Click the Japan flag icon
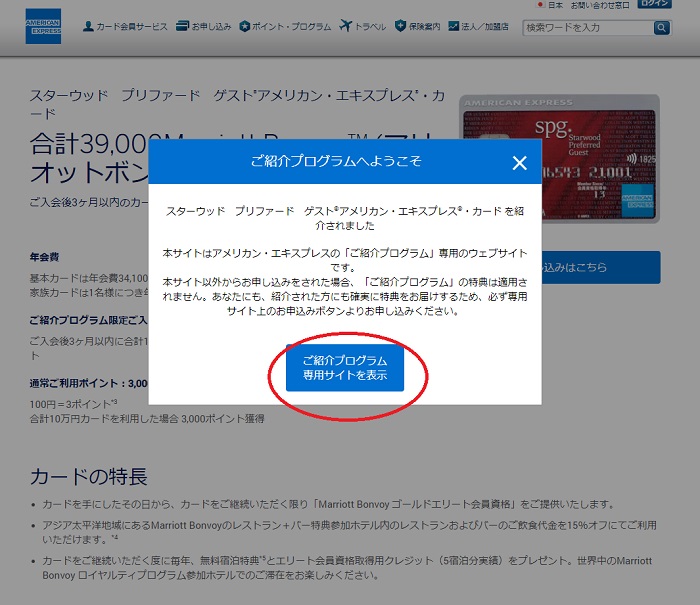Screen dimensions: 700x605 [540, 4]
